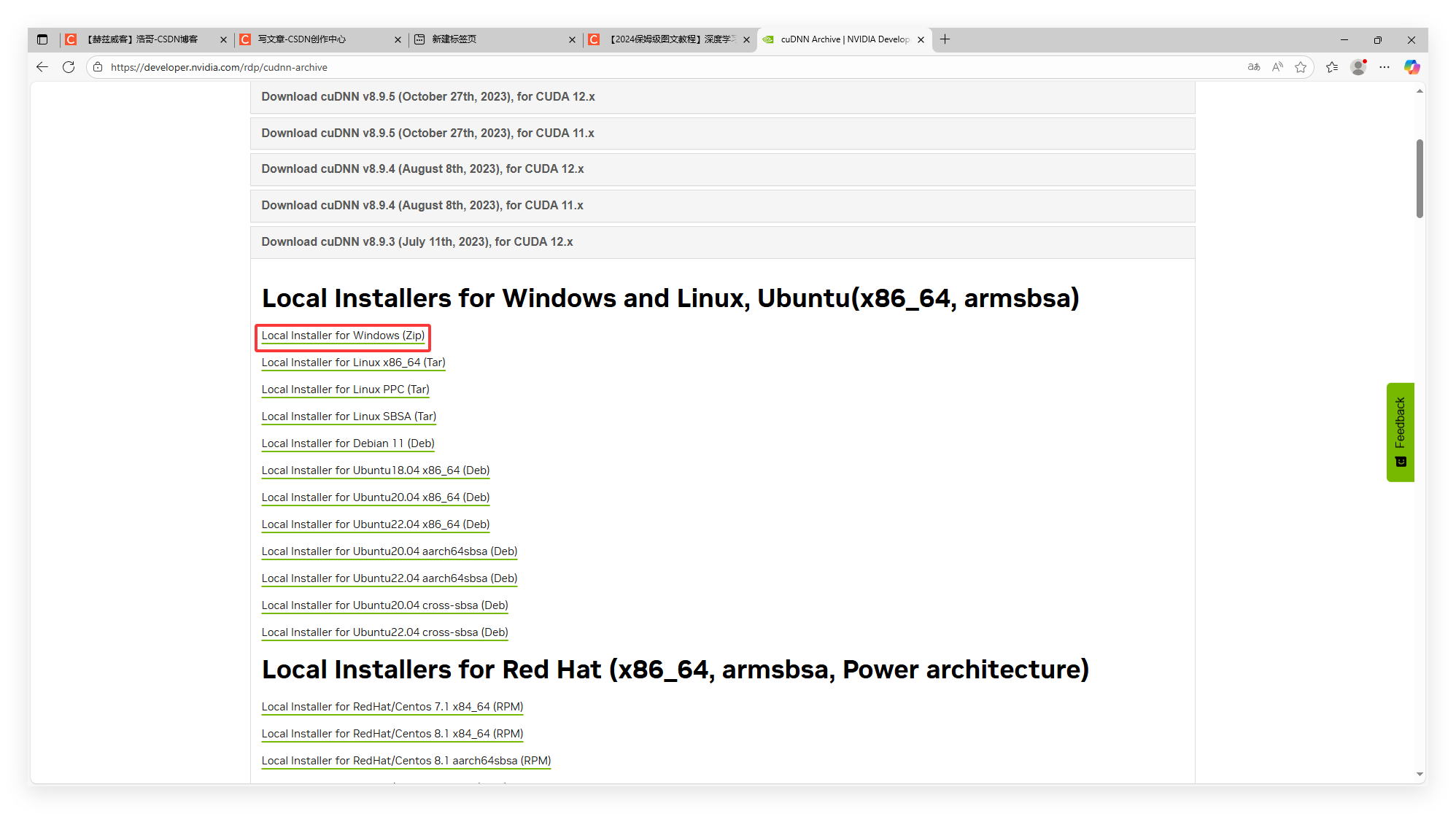Image resolution: width=1456 pixels, height=814 pixels.
Task: Click the translate page icon
Action: point(1253,67)
